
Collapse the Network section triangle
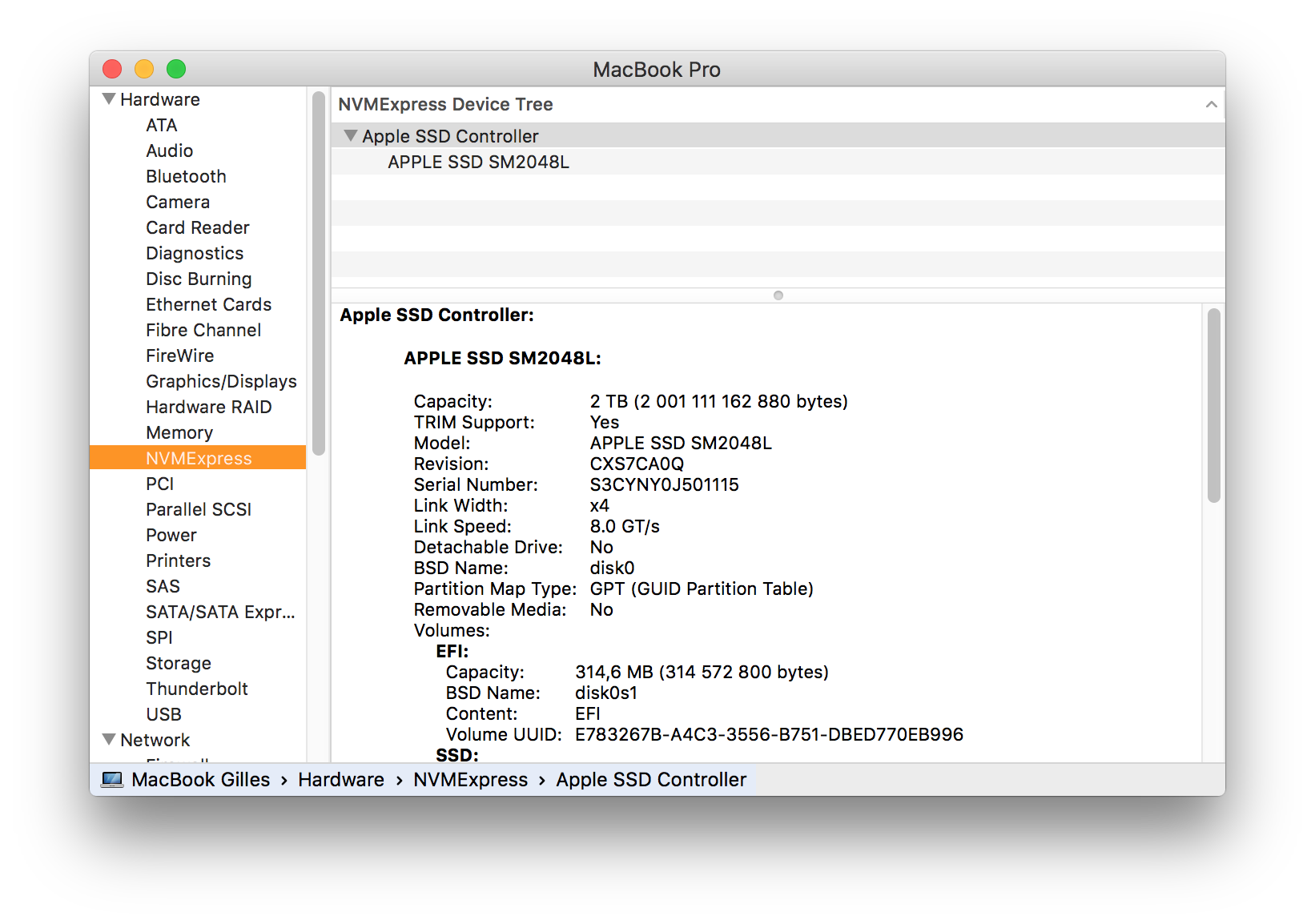(x=109, y=739)
